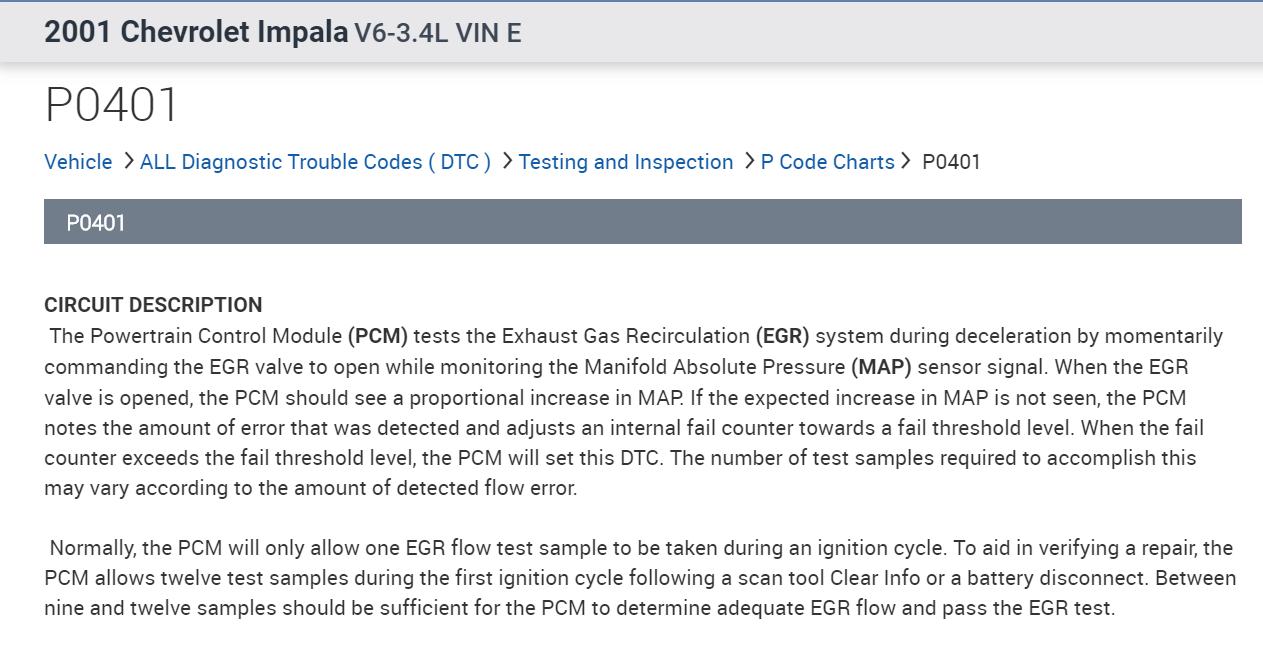The width and height of the screenshot is (1263, 652).
Task: Click the bold (MAP) abbreviation
Action: [880, 367]
